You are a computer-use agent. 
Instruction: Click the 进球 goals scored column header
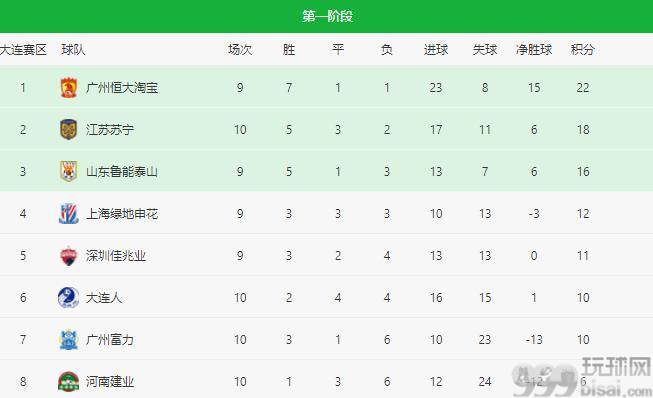tap(436, 50)
